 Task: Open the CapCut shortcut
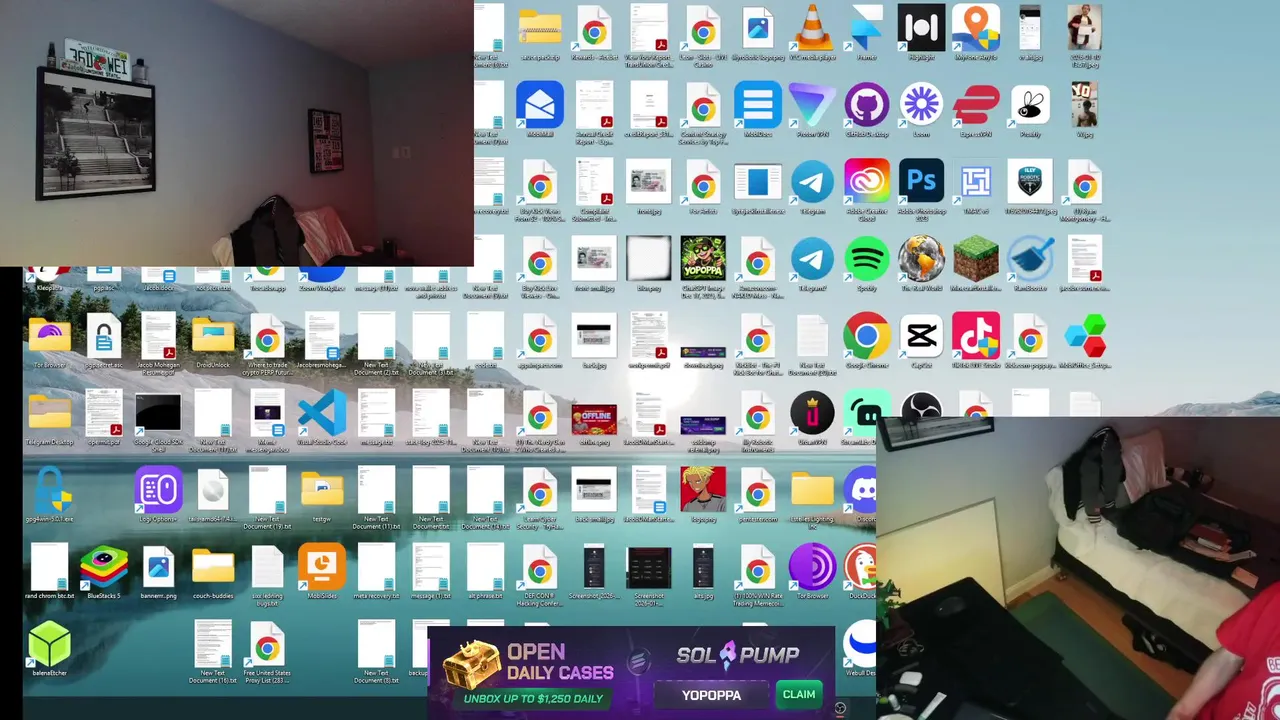[x=921, y=337]
